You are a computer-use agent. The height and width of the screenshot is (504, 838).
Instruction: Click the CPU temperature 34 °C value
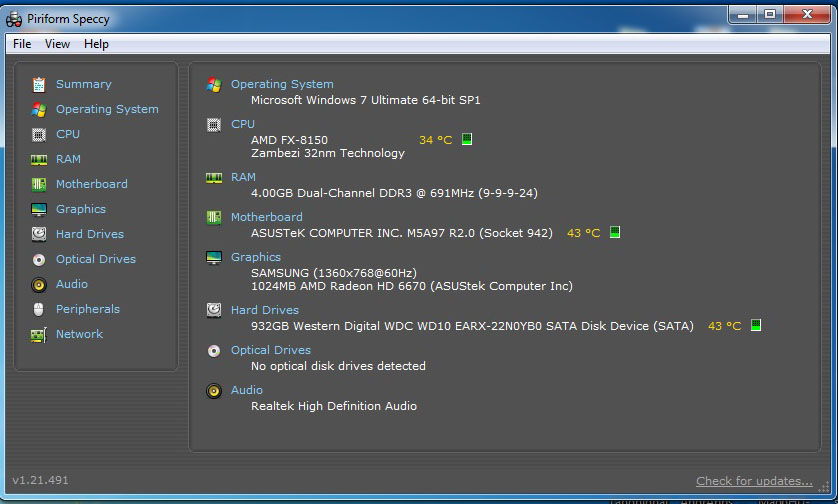(x=436, y=141)
